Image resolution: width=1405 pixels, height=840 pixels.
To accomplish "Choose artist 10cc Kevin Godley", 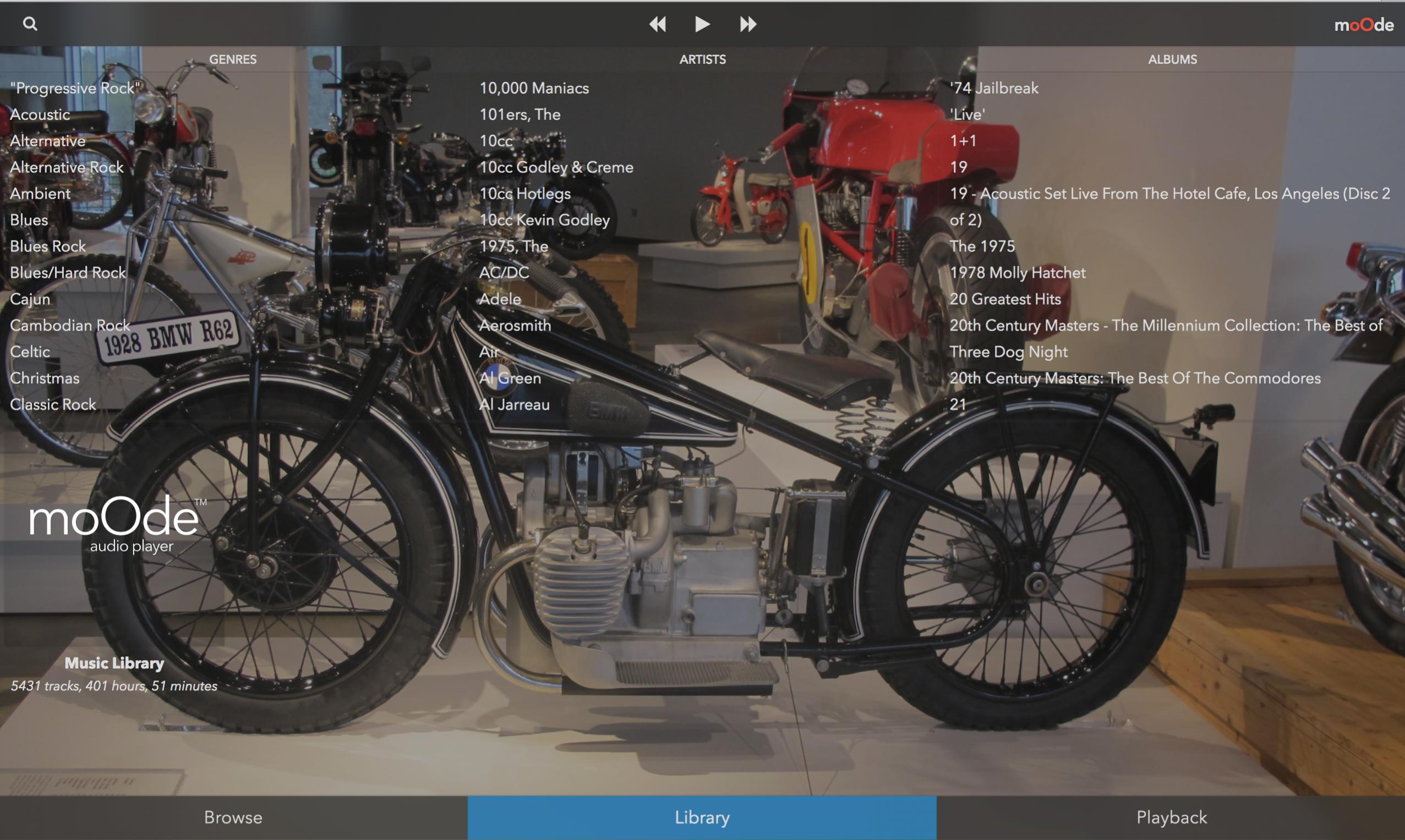I will point(544,219).
